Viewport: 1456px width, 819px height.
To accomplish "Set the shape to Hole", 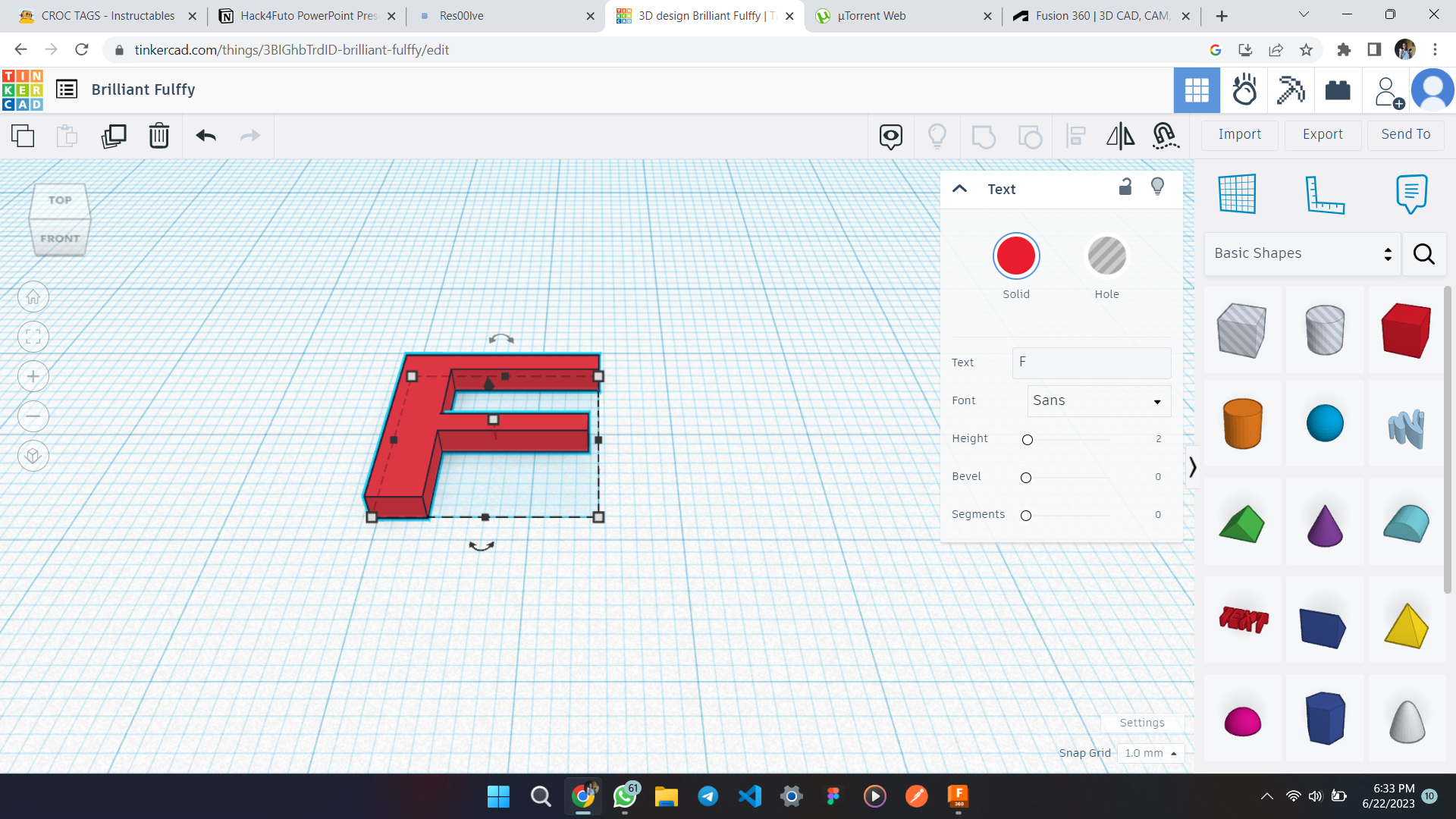I will (x=1106, y=256).
